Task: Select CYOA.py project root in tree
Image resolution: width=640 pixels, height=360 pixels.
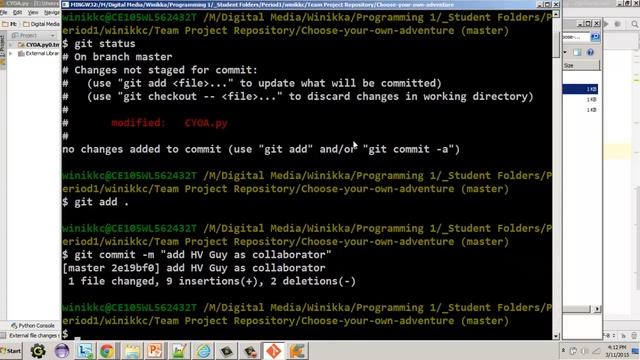Action: 39,44
